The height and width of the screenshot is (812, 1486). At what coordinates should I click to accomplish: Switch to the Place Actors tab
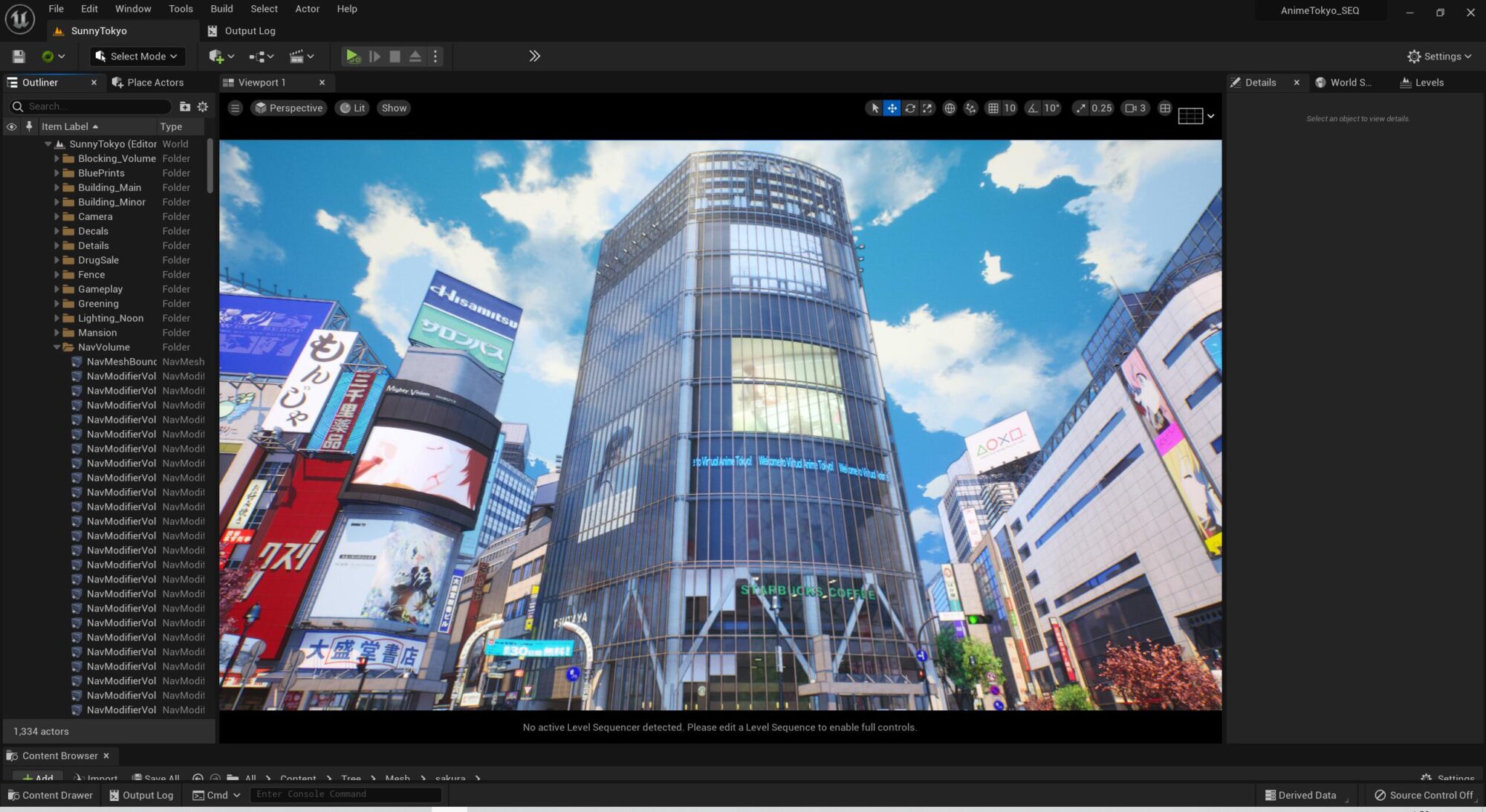148,82
